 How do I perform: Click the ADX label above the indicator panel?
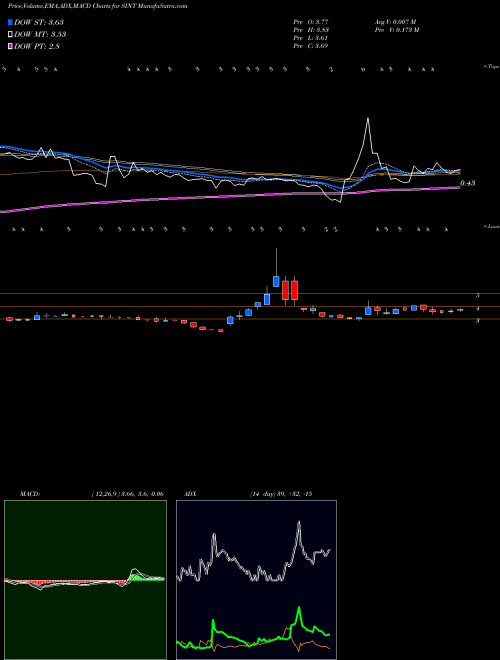190,494
